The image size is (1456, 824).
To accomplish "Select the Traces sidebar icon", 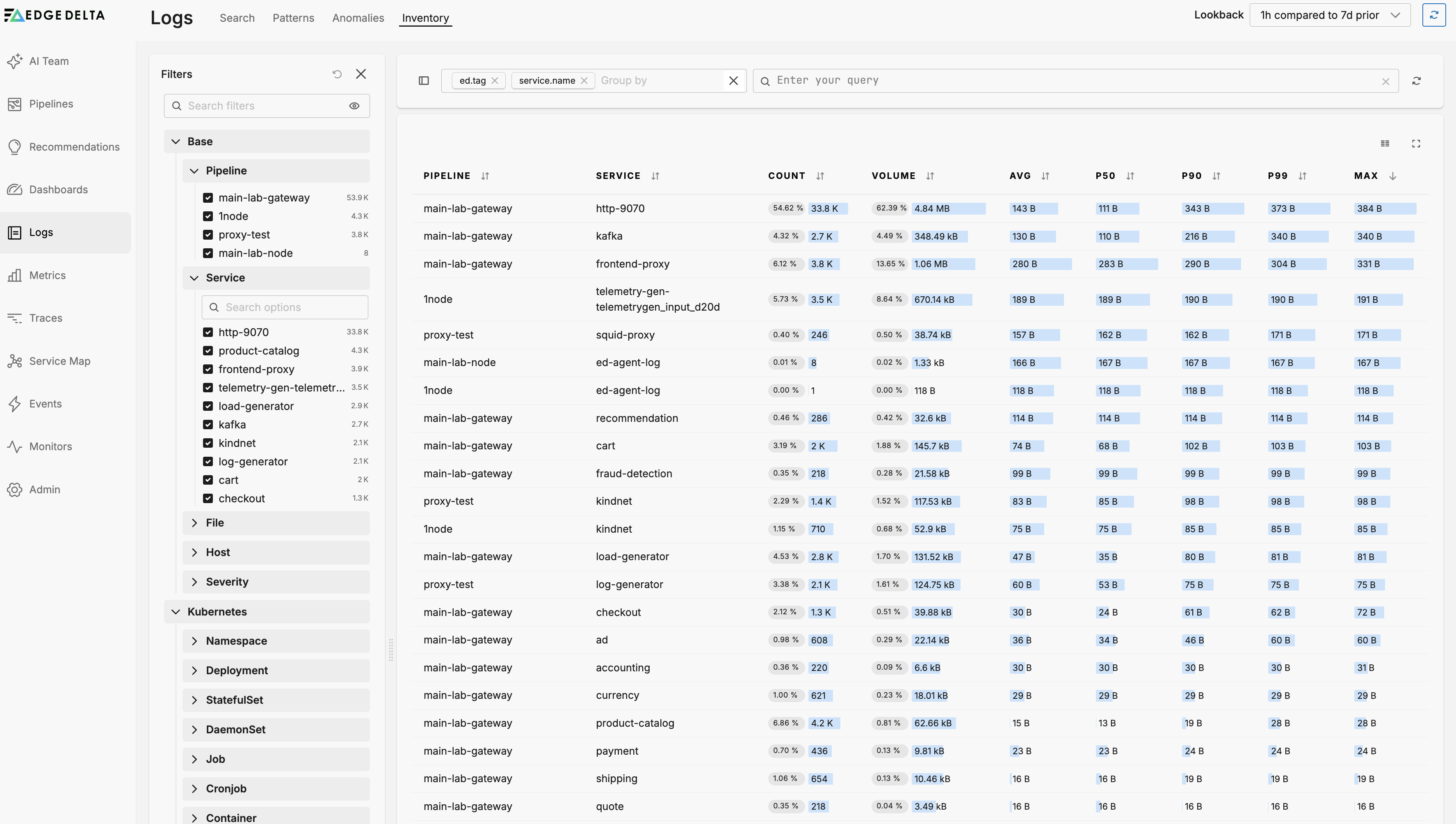I will pyautogui.click(x=45, y=318).
